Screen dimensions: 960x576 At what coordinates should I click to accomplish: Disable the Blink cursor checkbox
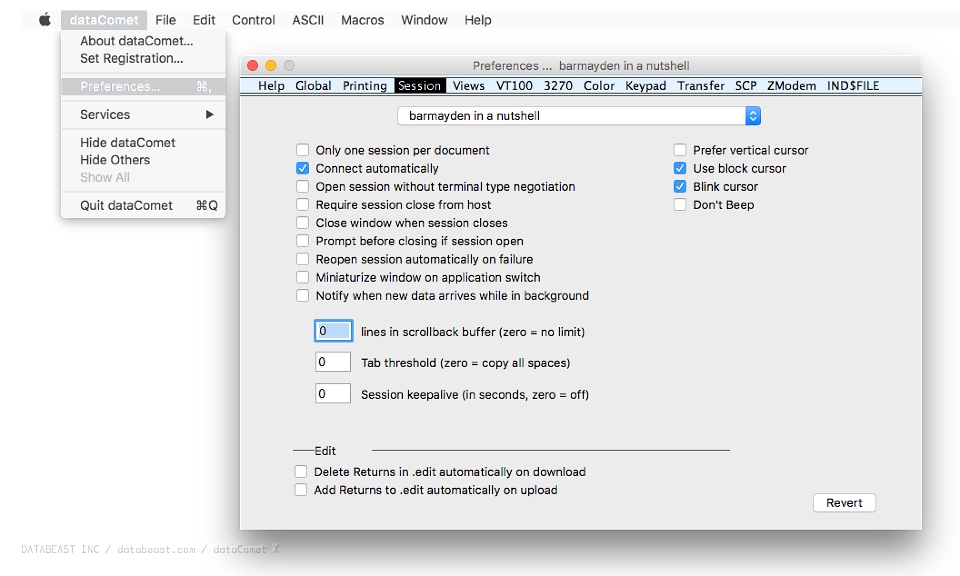pyautogui.click(x=680, y=187)
